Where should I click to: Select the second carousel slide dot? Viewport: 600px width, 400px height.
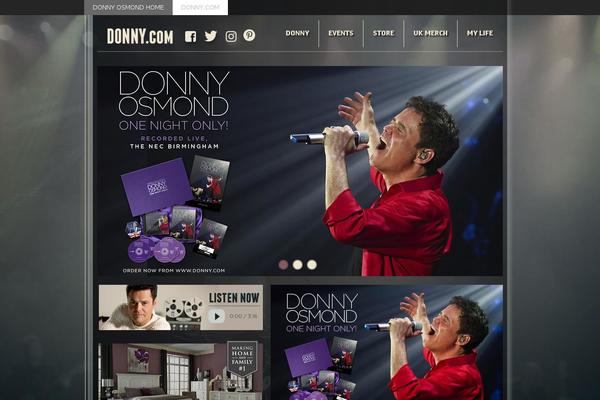298,265
